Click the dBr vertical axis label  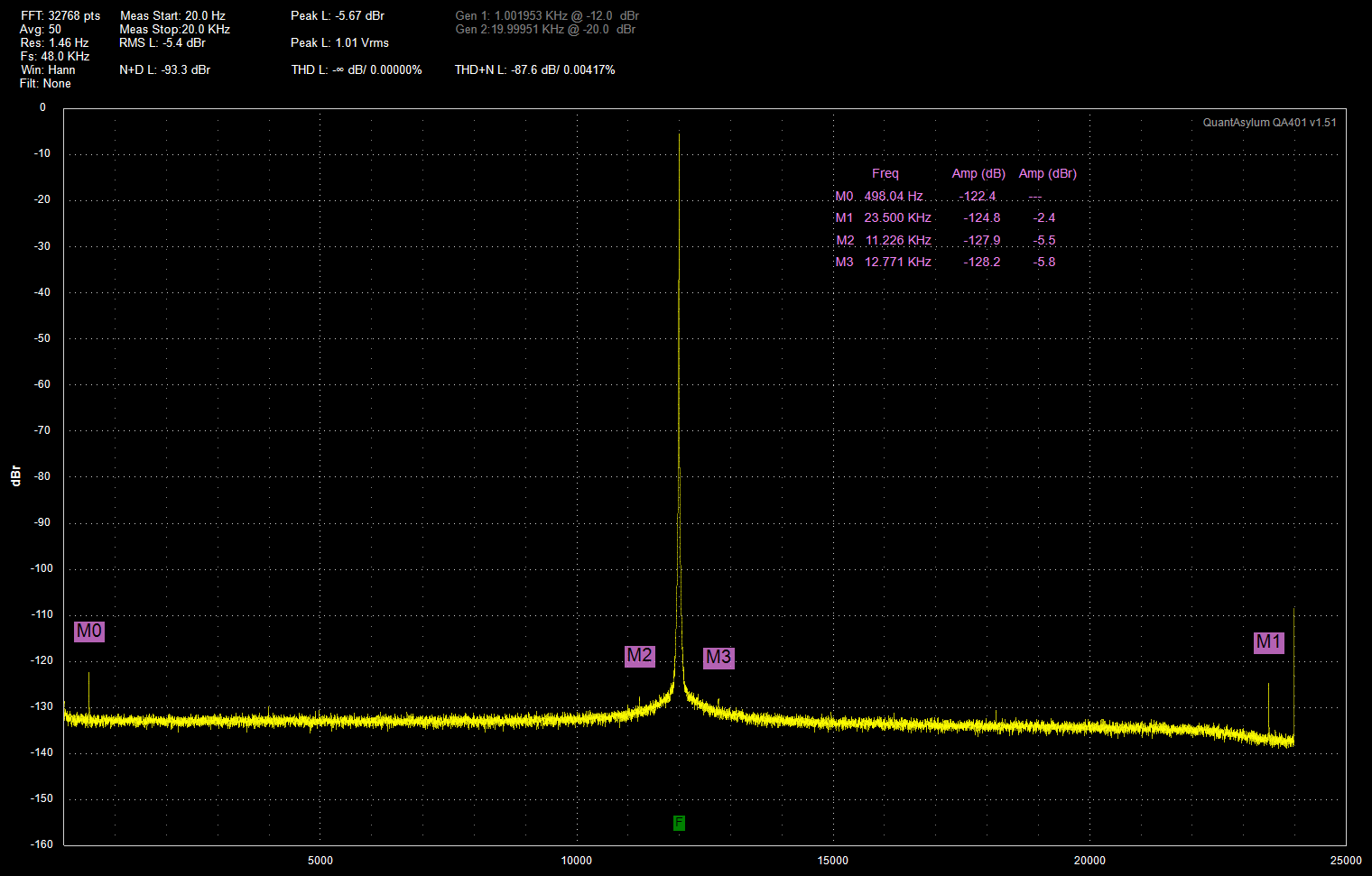pos(15,475)
